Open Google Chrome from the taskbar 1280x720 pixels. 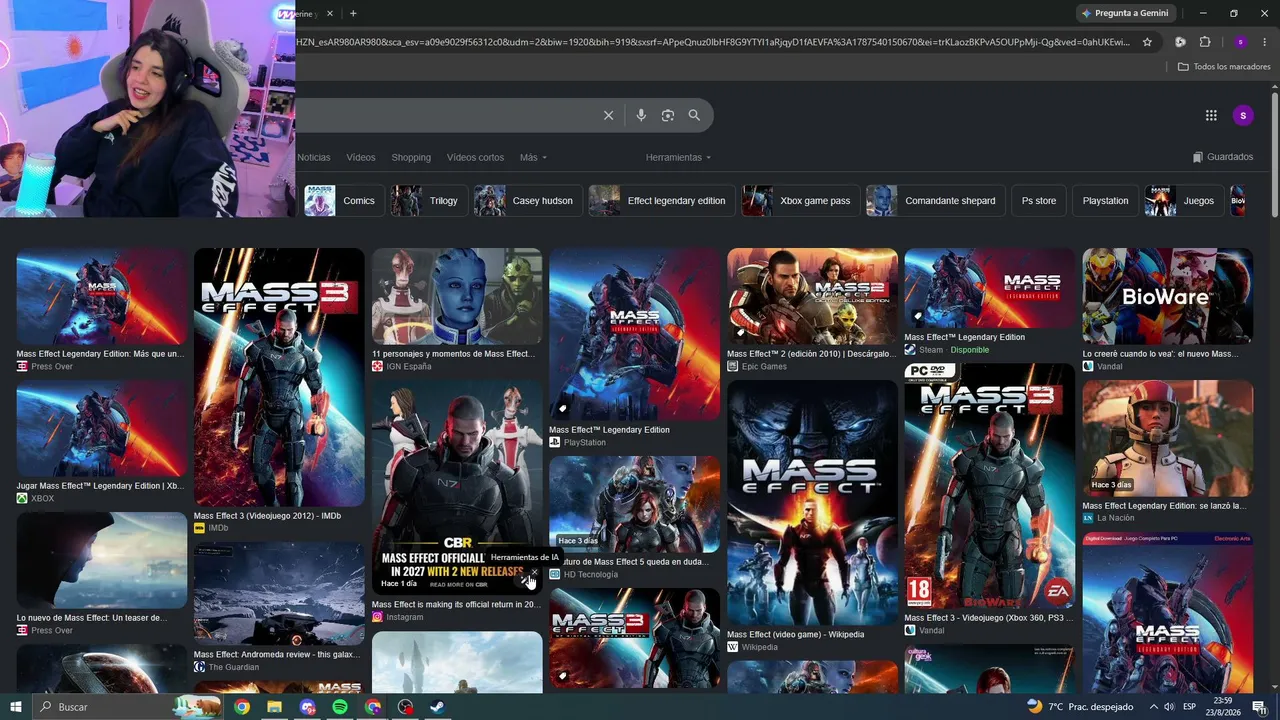(242, 707)
